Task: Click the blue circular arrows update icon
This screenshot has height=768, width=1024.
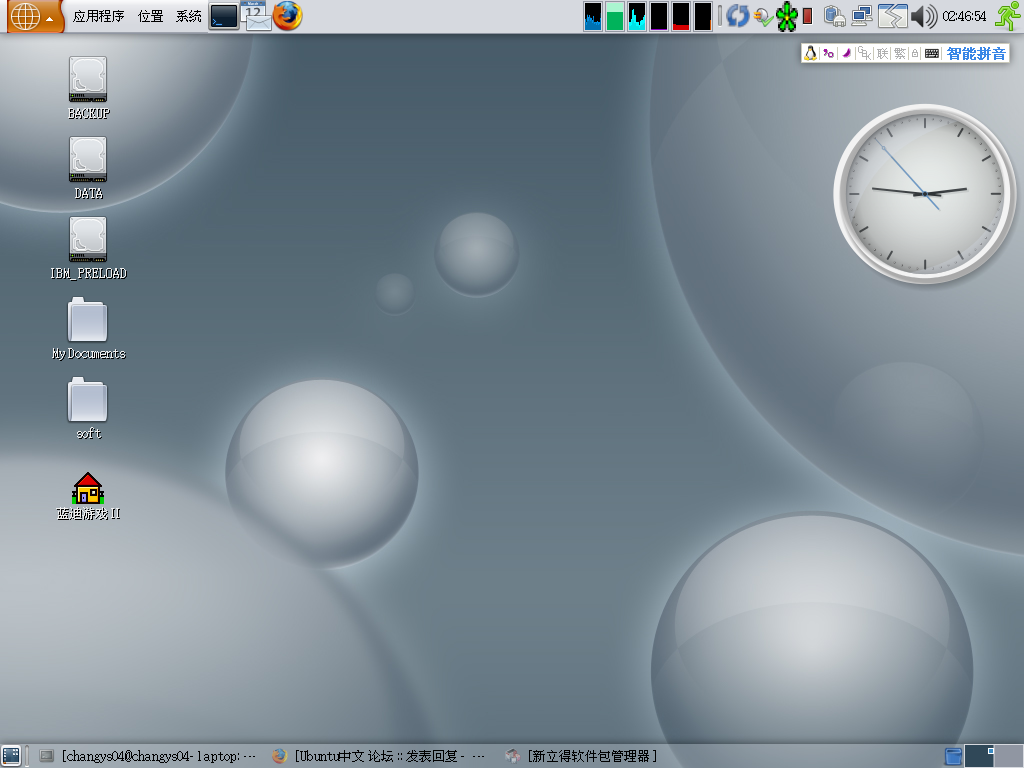Action: [x=737, y=16]
